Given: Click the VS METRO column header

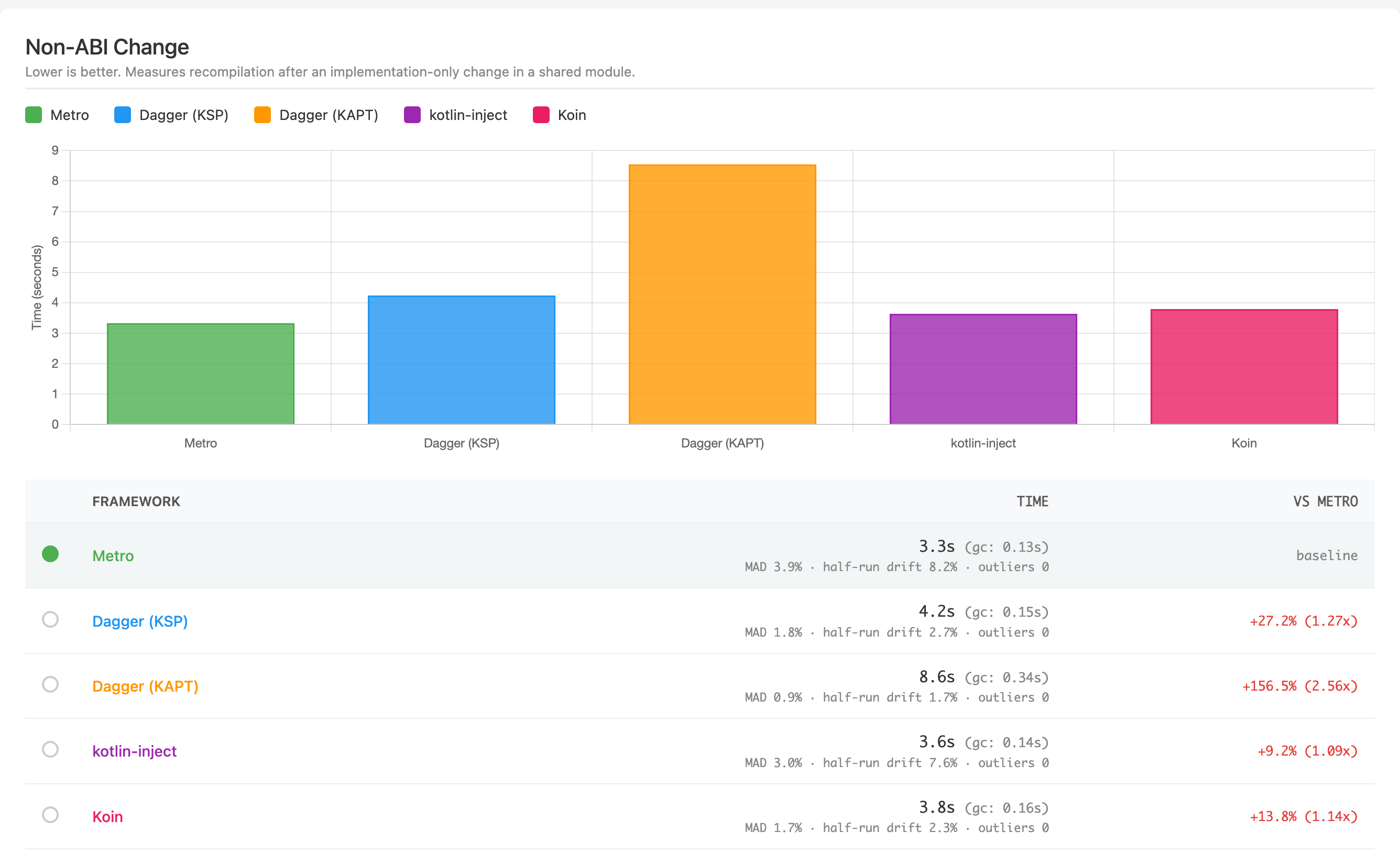Looking at the screenshot, I should [x=1325, y=502].
